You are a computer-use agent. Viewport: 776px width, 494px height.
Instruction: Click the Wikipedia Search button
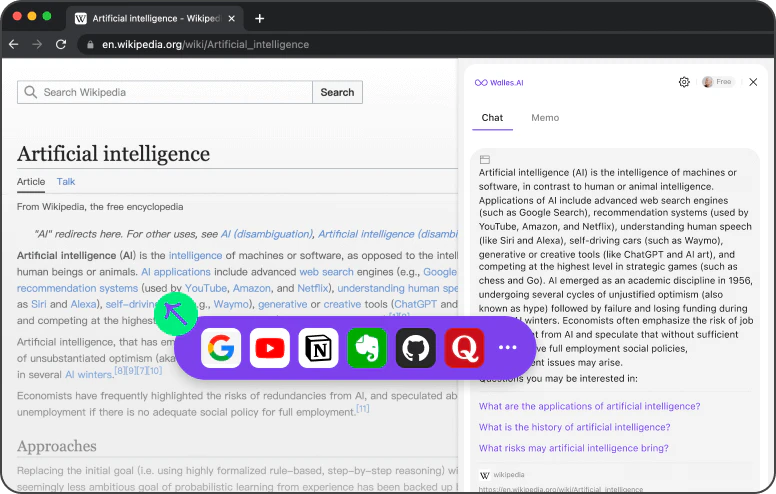(x=337, y=92)
